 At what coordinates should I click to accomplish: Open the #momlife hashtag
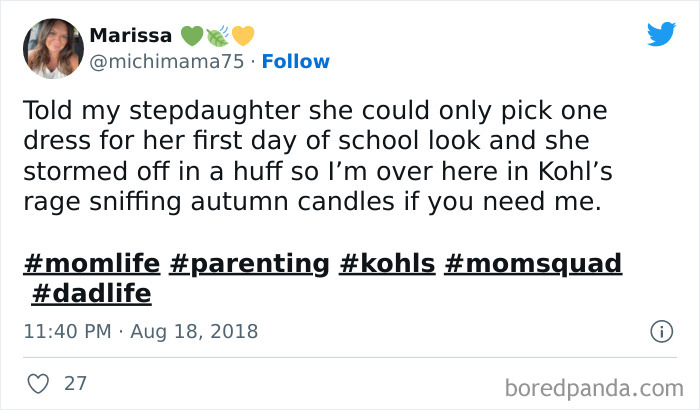tap(91, 263)
